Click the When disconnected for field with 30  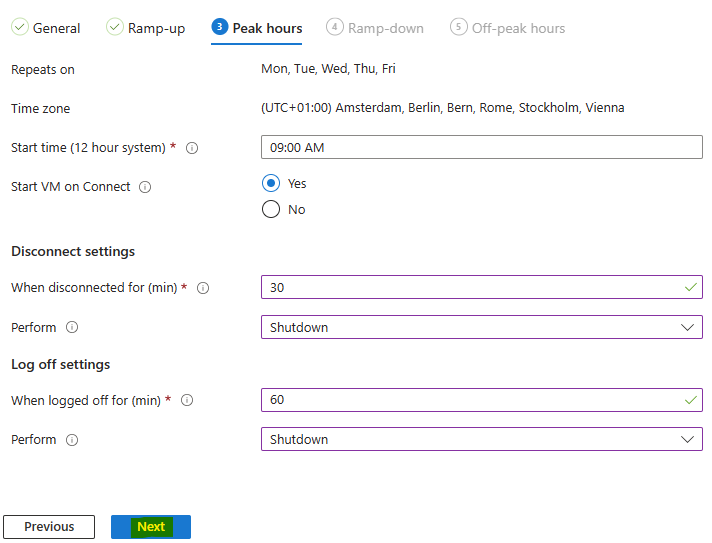tap(482, 287)
